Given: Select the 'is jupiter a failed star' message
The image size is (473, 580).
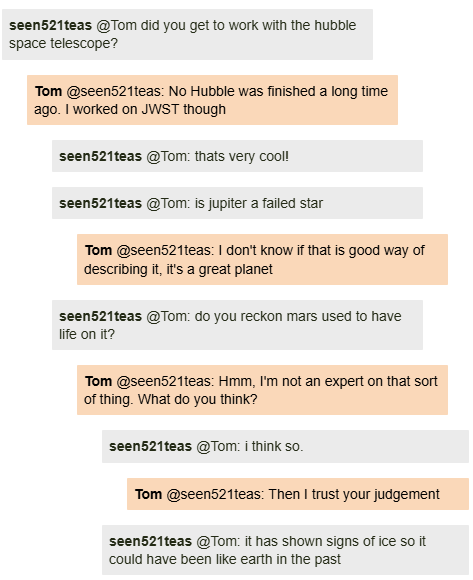Looking at the screenshot, I should 237,203.
